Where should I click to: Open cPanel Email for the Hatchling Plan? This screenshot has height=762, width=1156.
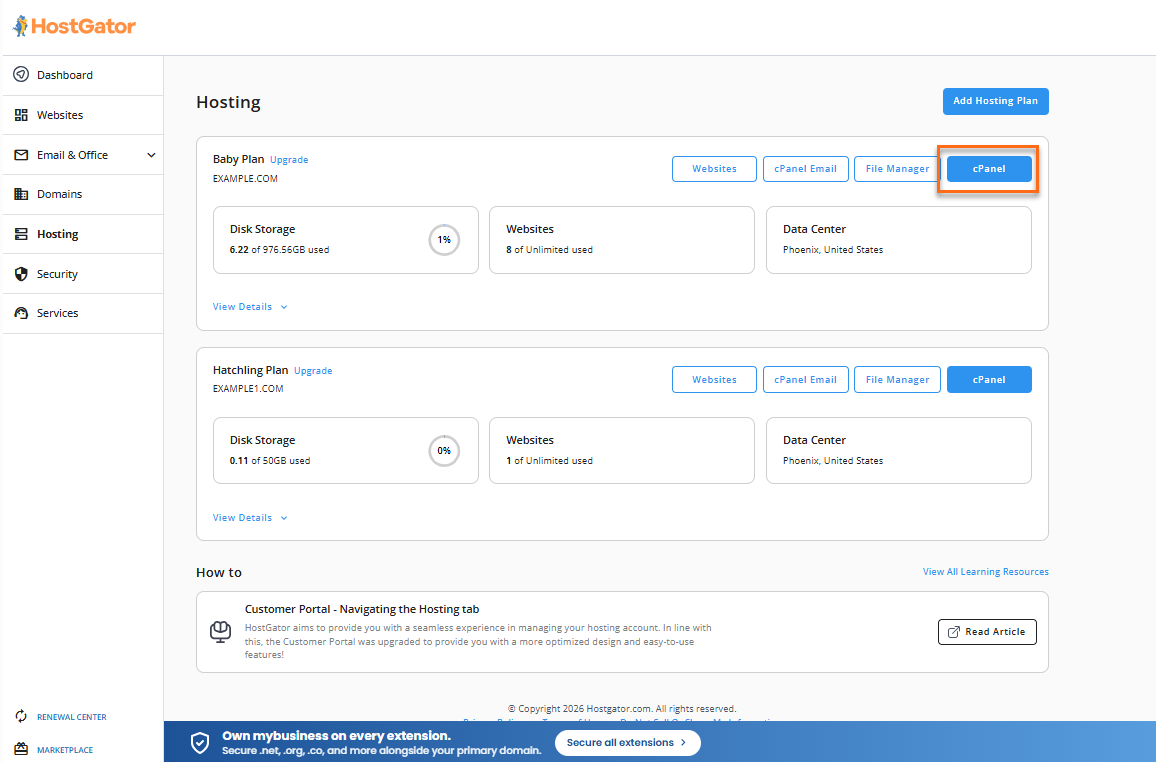[x=805, y=380]
